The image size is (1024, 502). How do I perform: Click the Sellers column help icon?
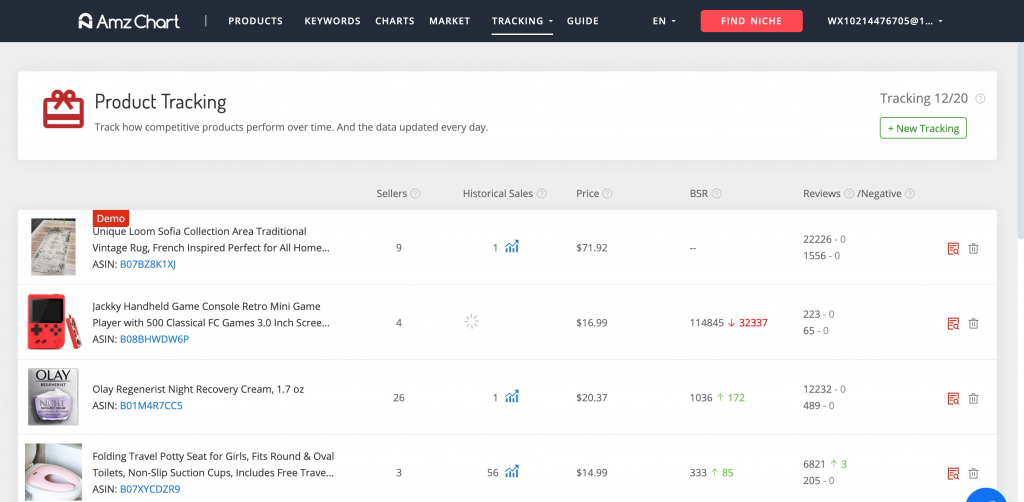415,194
